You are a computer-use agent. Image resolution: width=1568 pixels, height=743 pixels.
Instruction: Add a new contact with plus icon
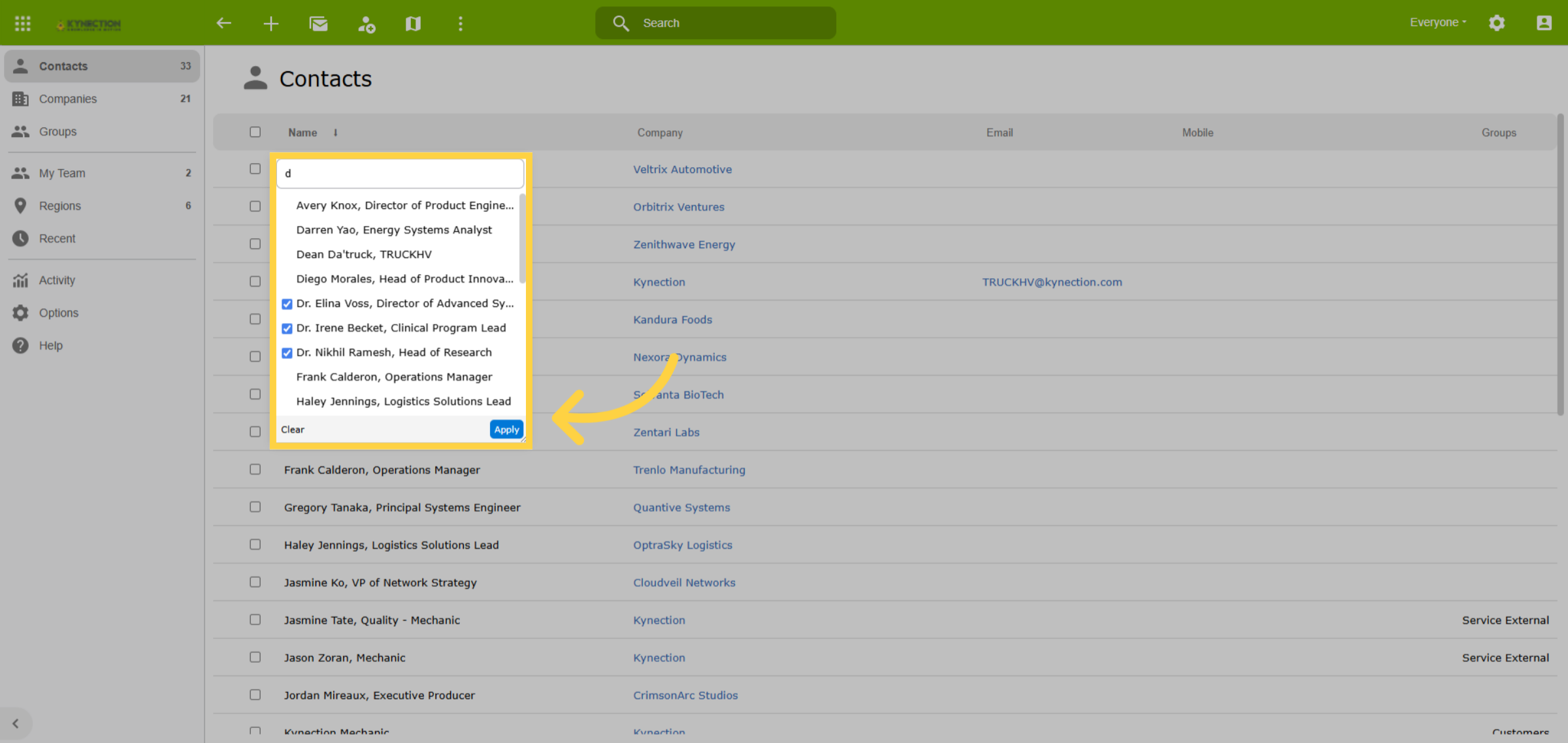click(x=271, y=24)
